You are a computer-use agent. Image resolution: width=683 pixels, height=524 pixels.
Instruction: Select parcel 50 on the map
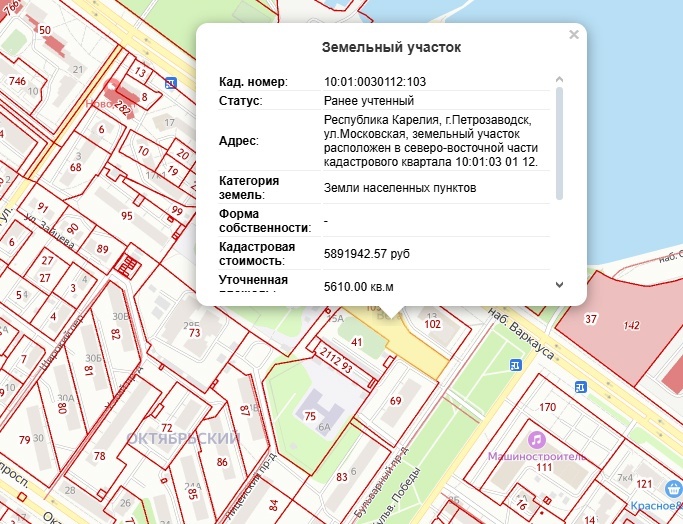click(45, 30)
